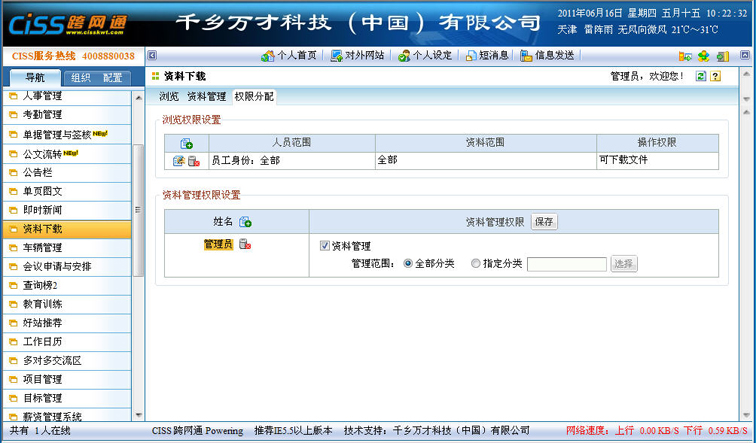Screen dimensions: 756x443
Task: Click the 保存 button
Action: tap(544, 222)
